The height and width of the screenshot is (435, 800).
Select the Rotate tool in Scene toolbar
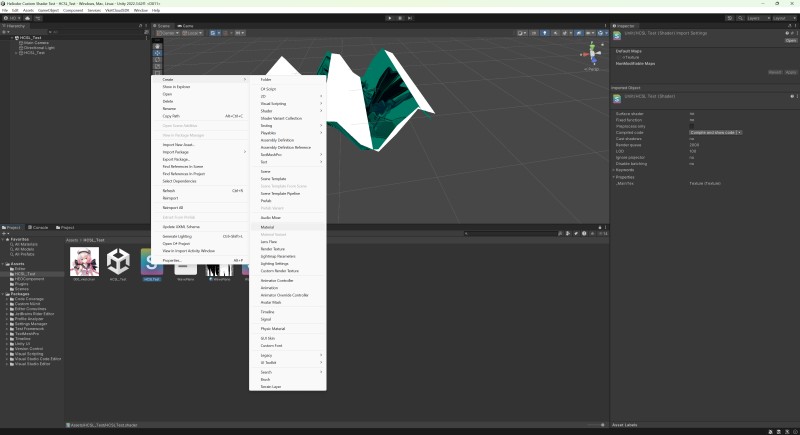click(157, 60)
